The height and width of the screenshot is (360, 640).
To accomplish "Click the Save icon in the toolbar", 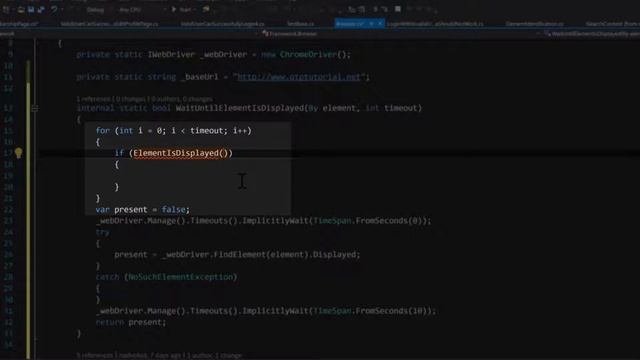I will click(x=31, y=9).
